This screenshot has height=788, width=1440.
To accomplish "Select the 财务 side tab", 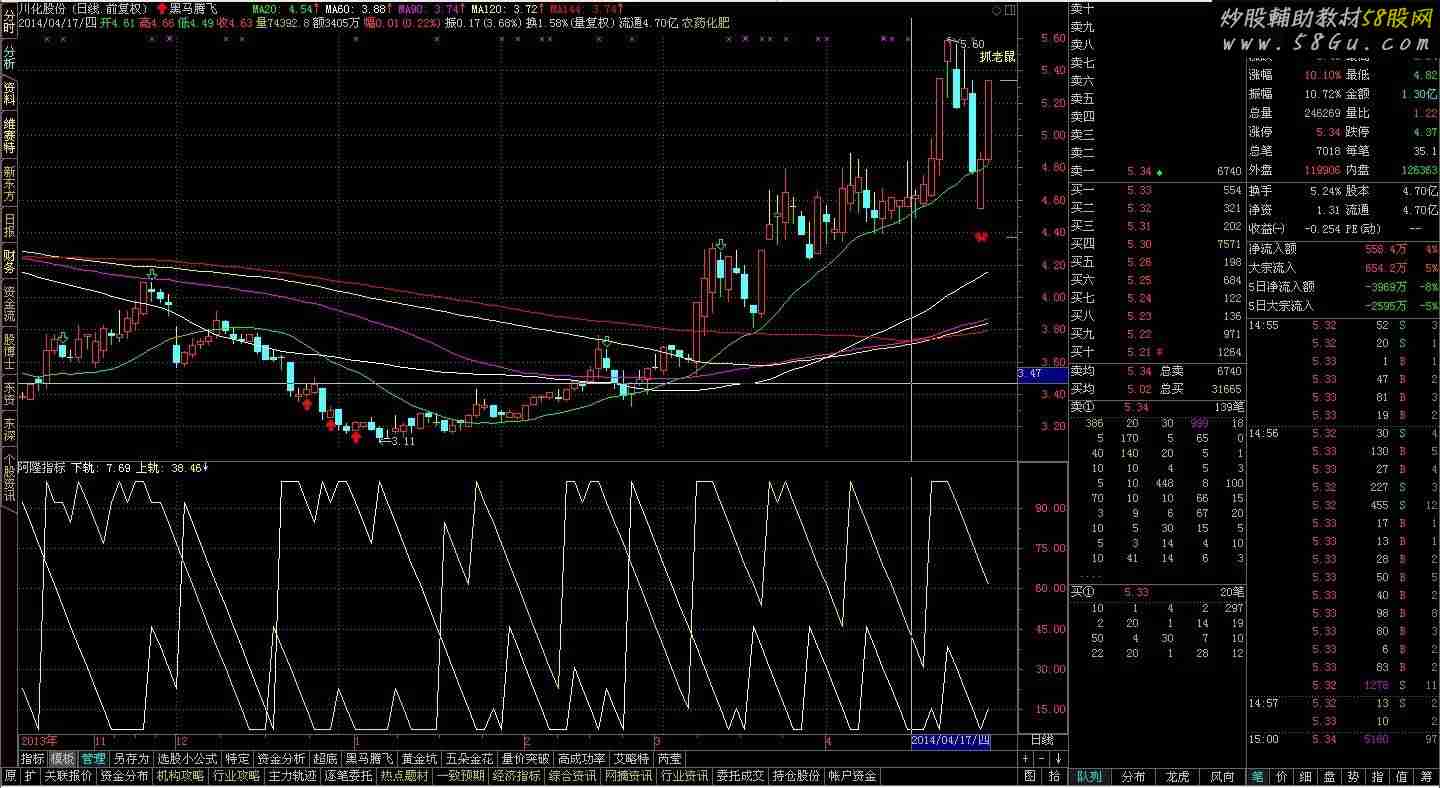I will click(x=9, y=262).
